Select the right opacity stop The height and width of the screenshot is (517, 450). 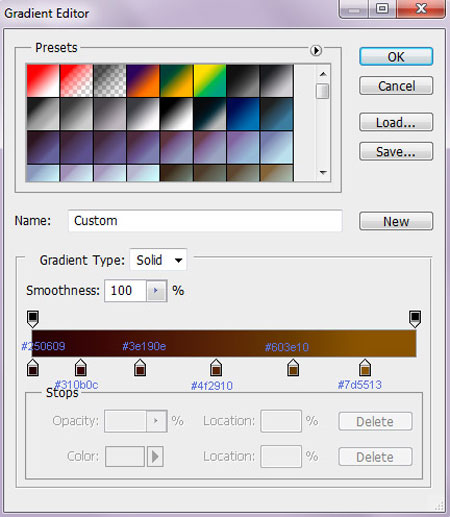pos(415,319)
